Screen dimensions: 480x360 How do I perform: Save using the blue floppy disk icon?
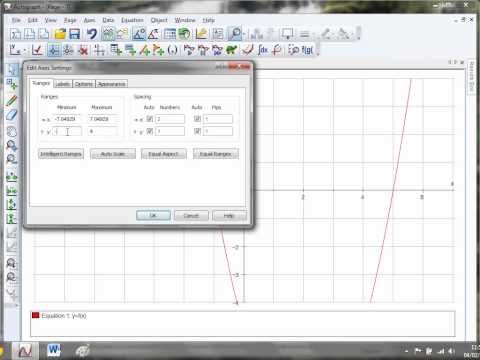74,34
